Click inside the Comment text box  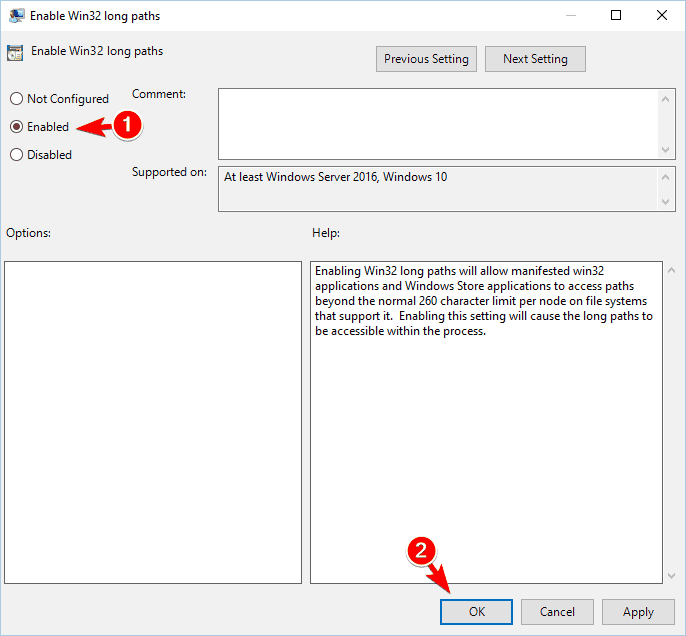pos(438,124)
